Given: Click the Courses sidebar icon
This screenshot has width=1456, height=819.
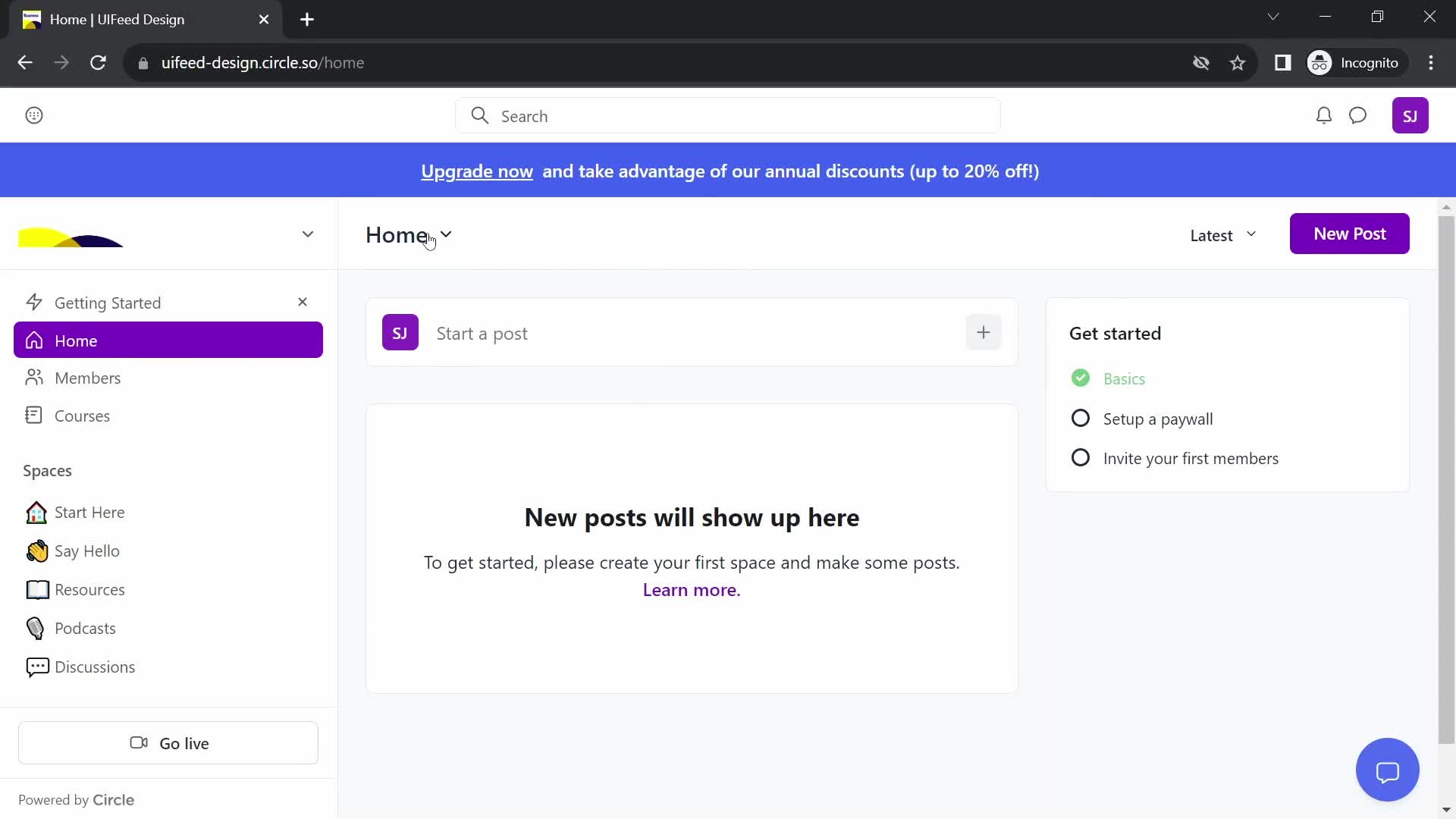Looking at the screenshot, I should (x=34, y=416).
